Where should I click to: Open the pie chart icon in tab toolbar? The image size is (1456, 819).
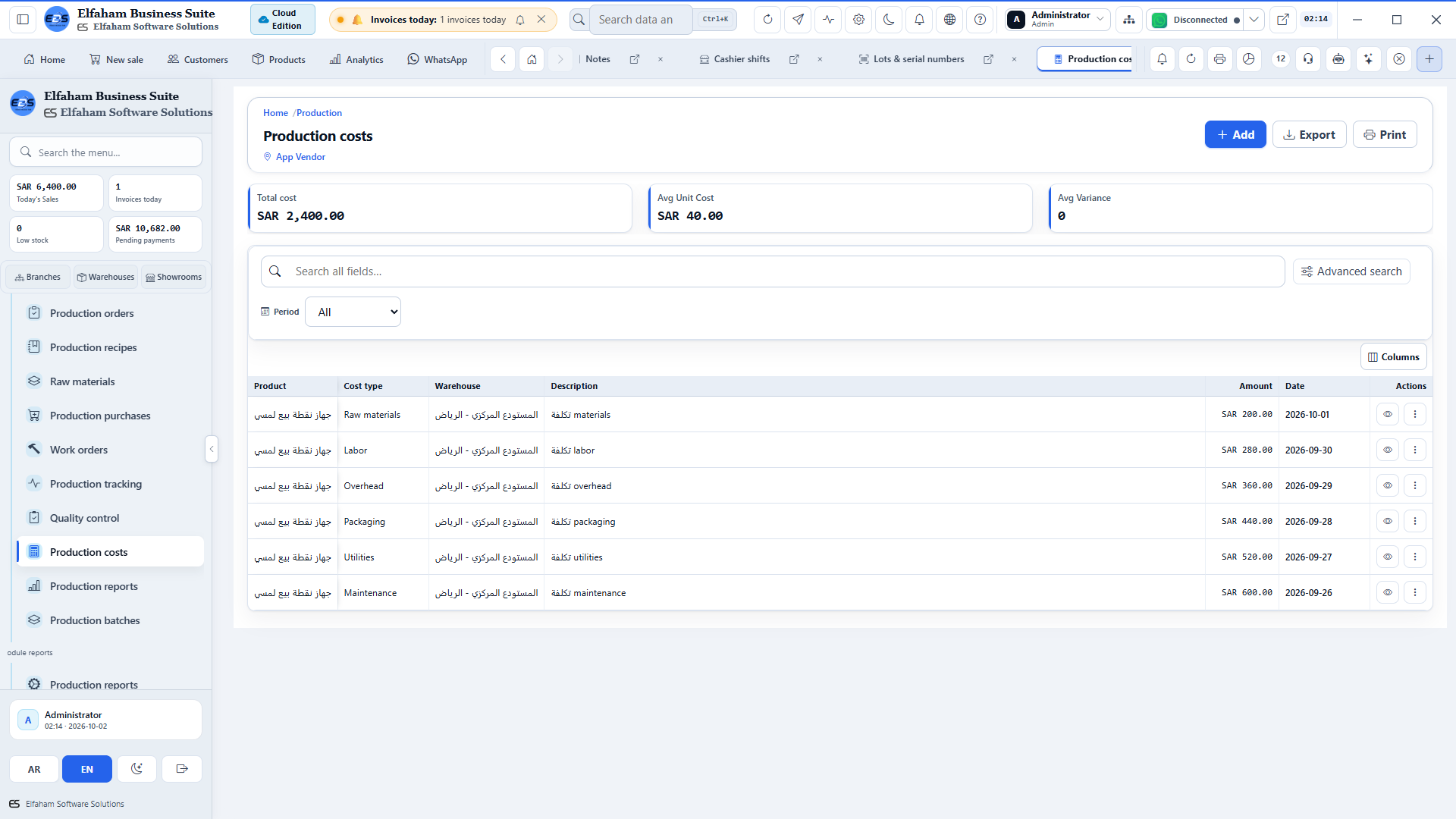pyautogui.click(x=1249, y=59)
